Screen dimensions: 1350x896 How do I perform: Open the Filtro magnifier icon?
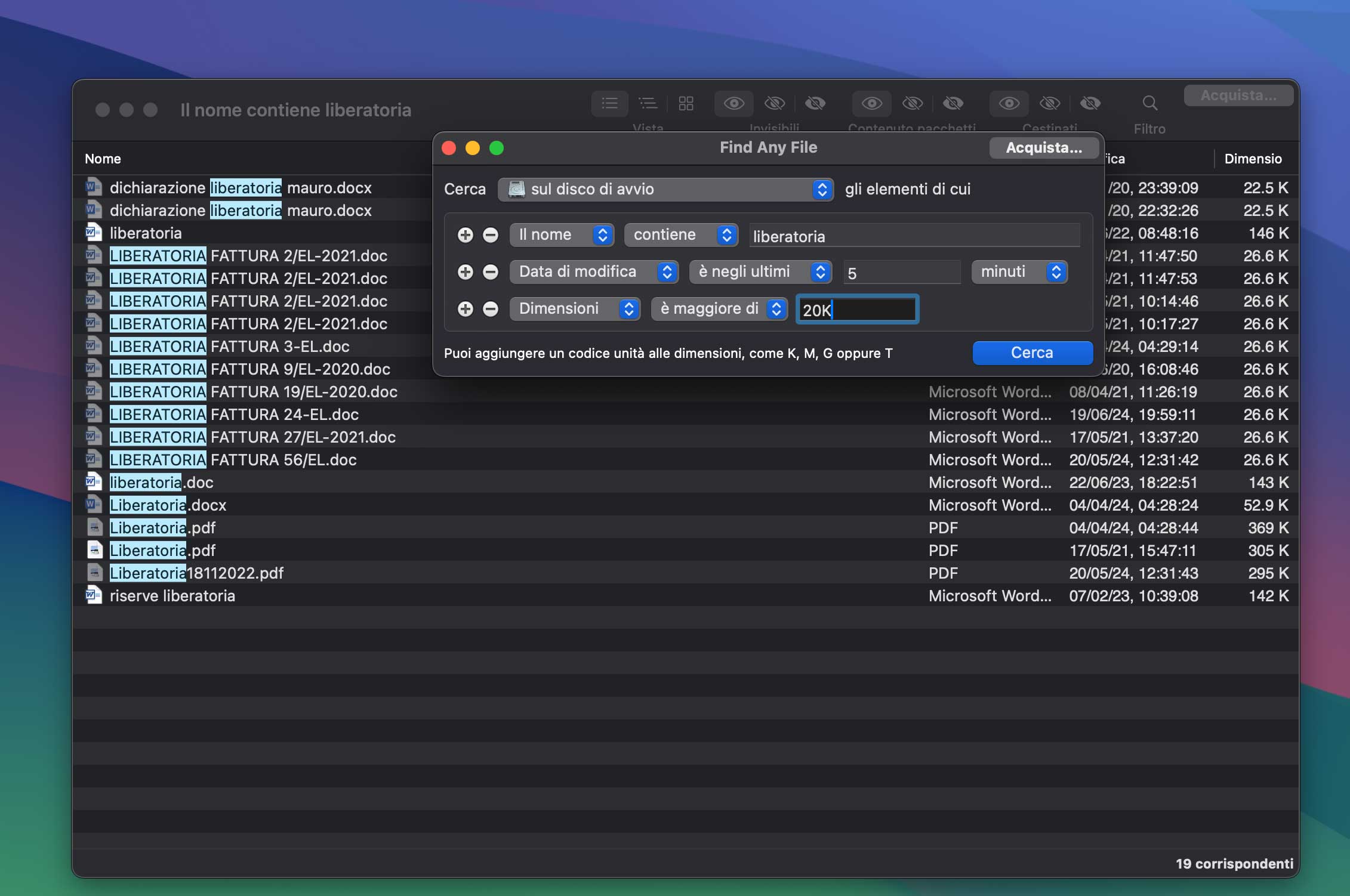1149,103
